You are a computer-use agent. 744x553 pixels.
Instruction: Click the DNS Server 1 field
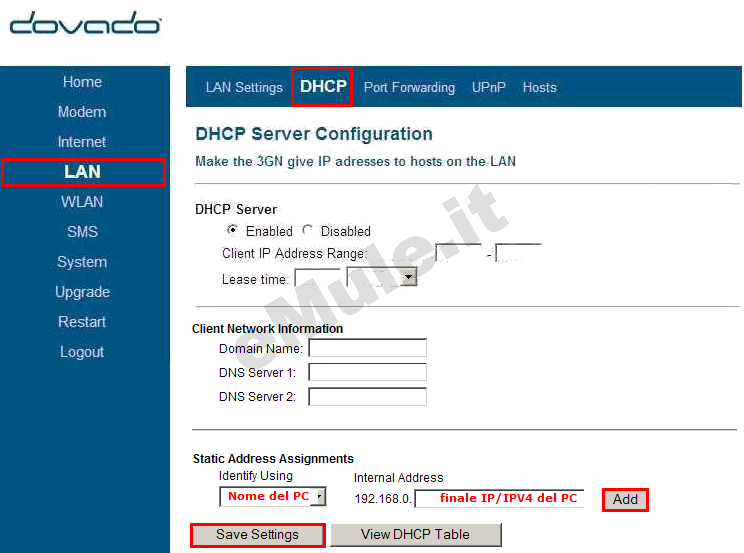[x=368, y=372]
